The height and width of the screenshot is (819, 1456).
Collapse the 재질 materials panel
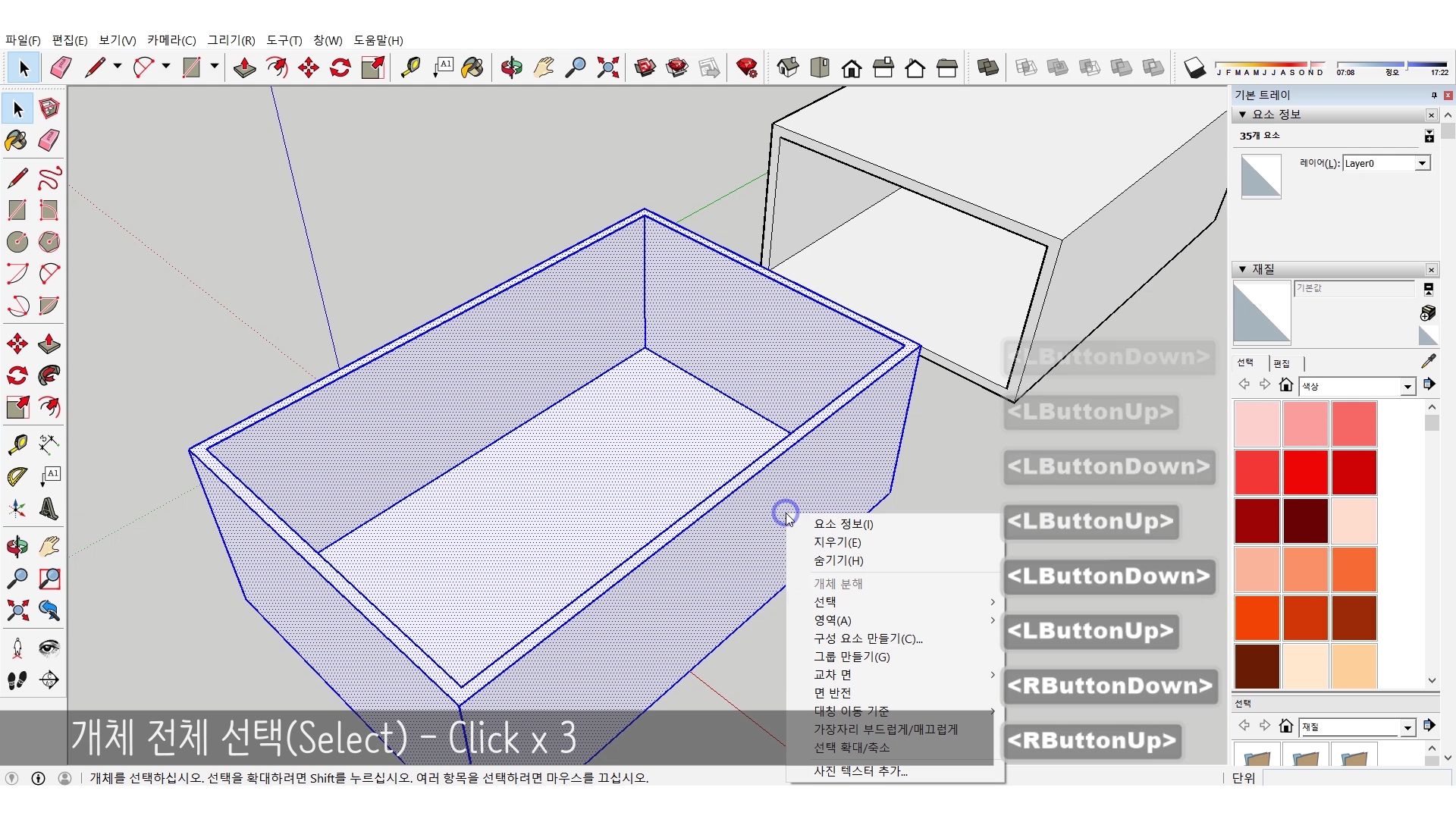pyautogui.click(x=1243, y=269)
